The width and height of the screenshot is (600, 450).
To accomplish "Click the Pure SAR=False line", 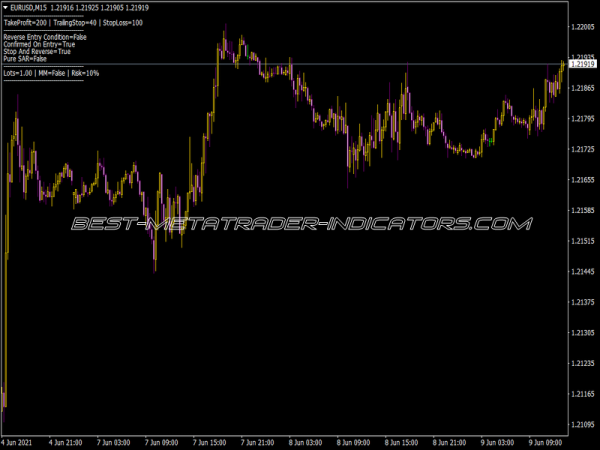I will coord(25,59).
